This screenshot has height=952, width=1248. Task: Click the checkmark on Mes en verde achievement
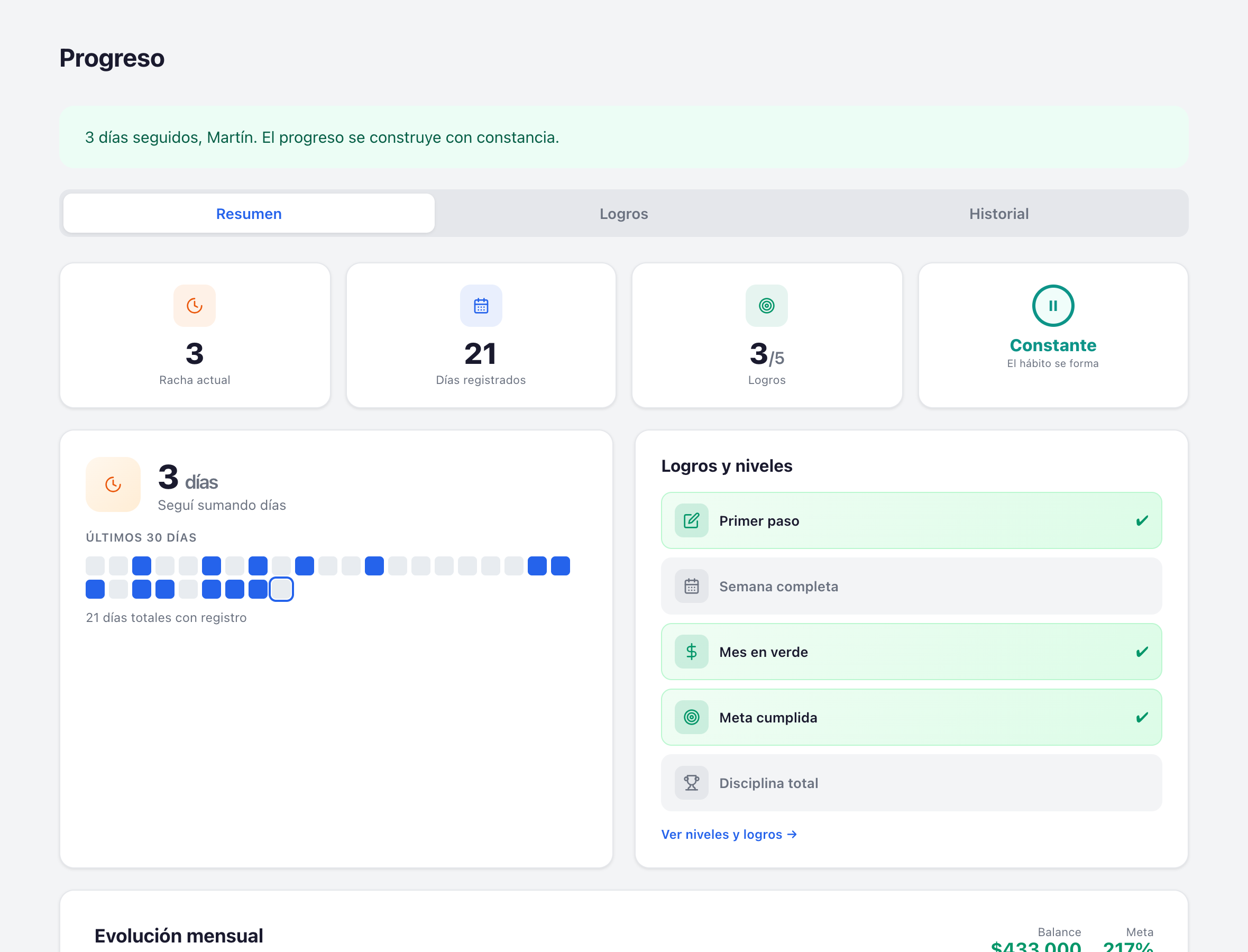coord(1141,651)
